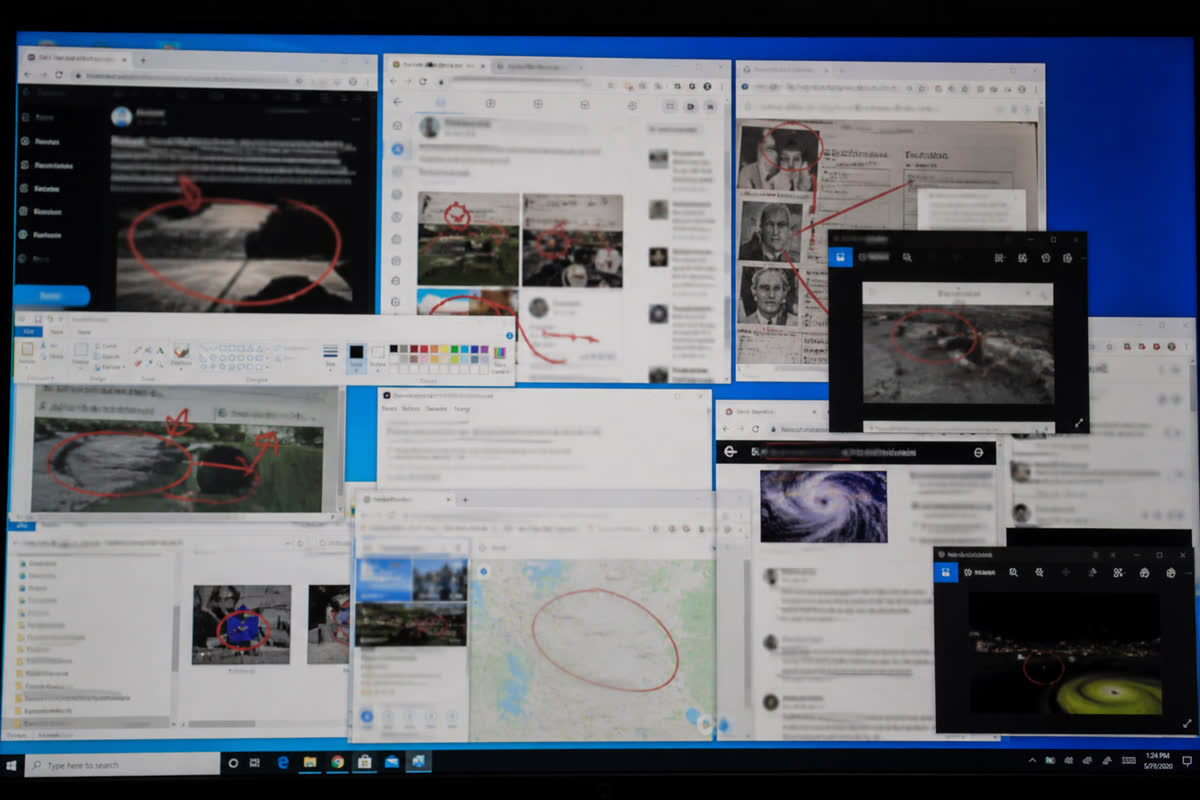Click the Crop button in Paint
1200x800 pixels.
[108, 346]
